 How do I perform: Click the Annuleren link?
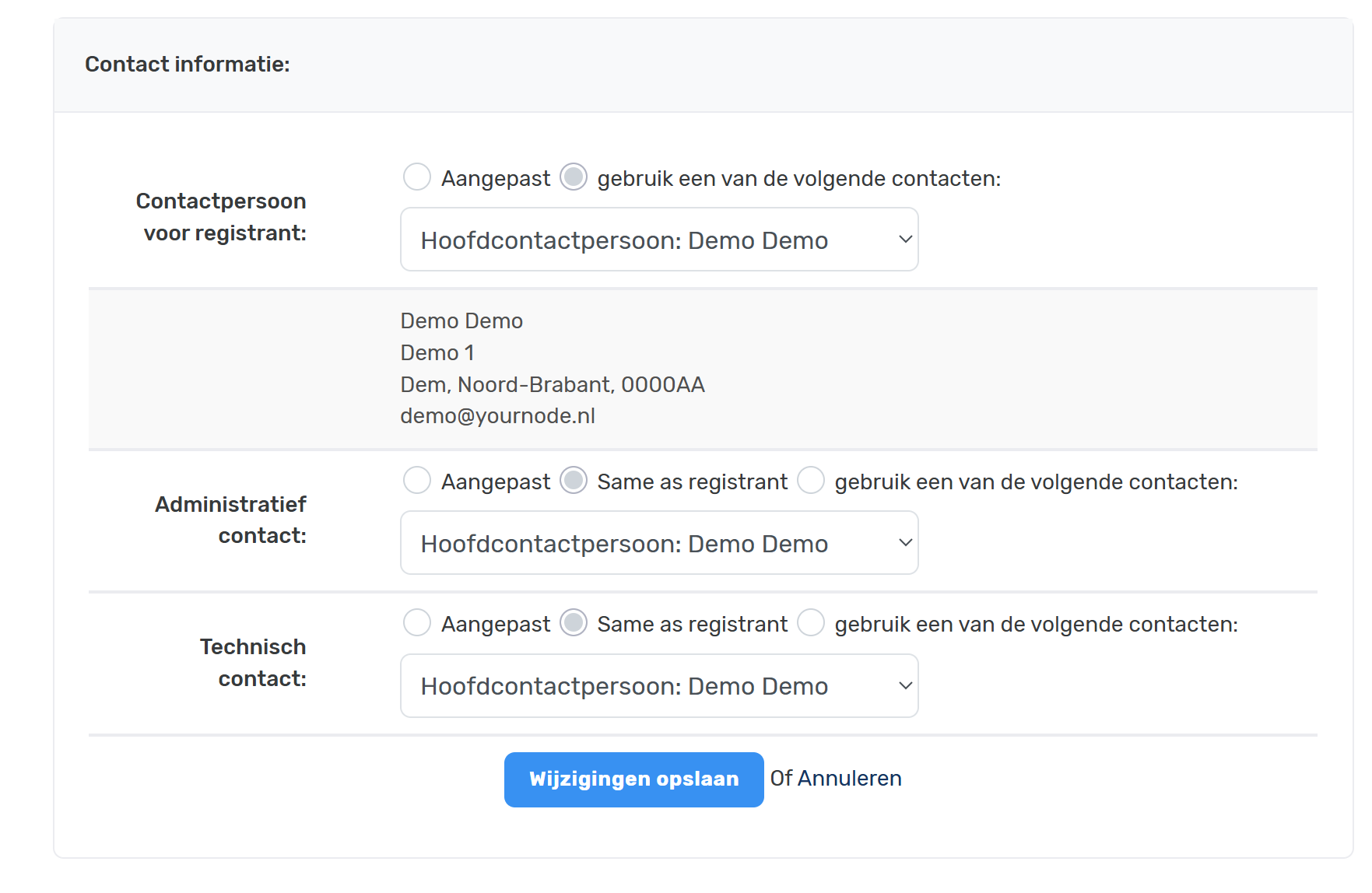(849, 779)
